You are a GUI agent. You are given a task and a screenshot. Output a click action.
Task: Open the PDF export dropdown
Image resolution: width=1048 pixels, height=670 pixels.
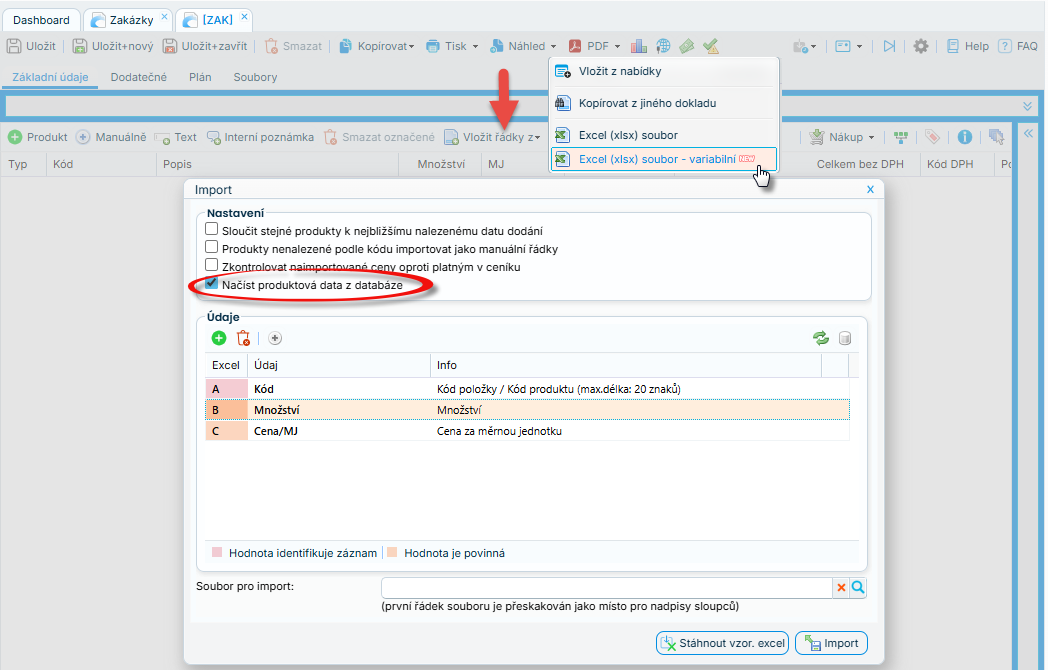point(594,46)
